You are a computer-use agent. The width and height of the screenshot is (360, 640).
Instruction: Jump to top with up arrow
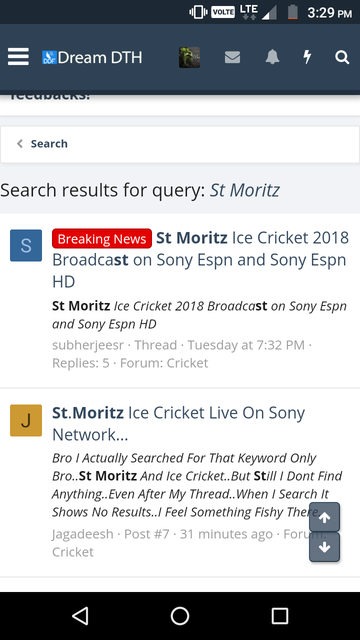[x=324, y=518]
